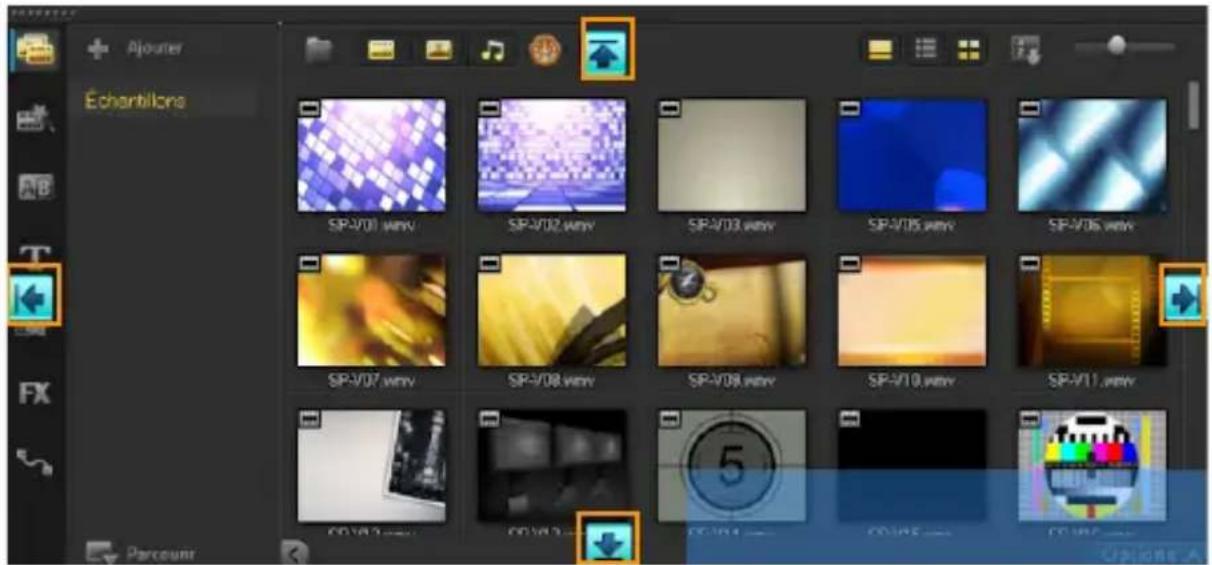Click the SP-V07.wmv file name
This screenshot has width=1212, height=565.
click(x=371, y=380)
